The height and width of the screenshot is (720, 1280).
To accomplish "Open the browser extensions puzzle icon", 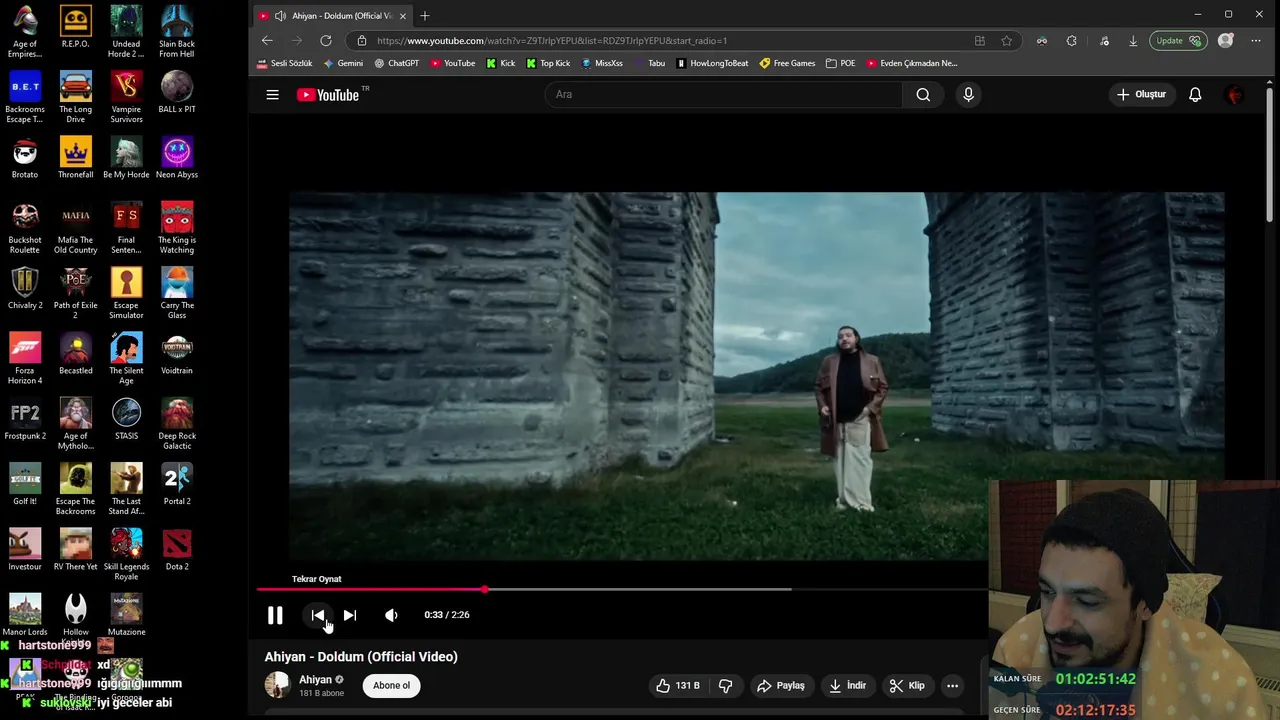I will click(1071, 41).
